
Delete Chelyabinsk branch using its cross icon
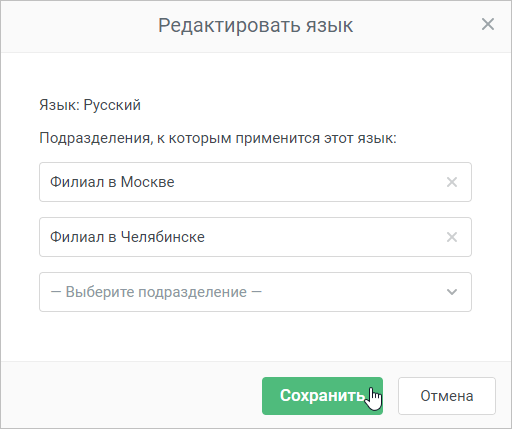coord(452,237)
